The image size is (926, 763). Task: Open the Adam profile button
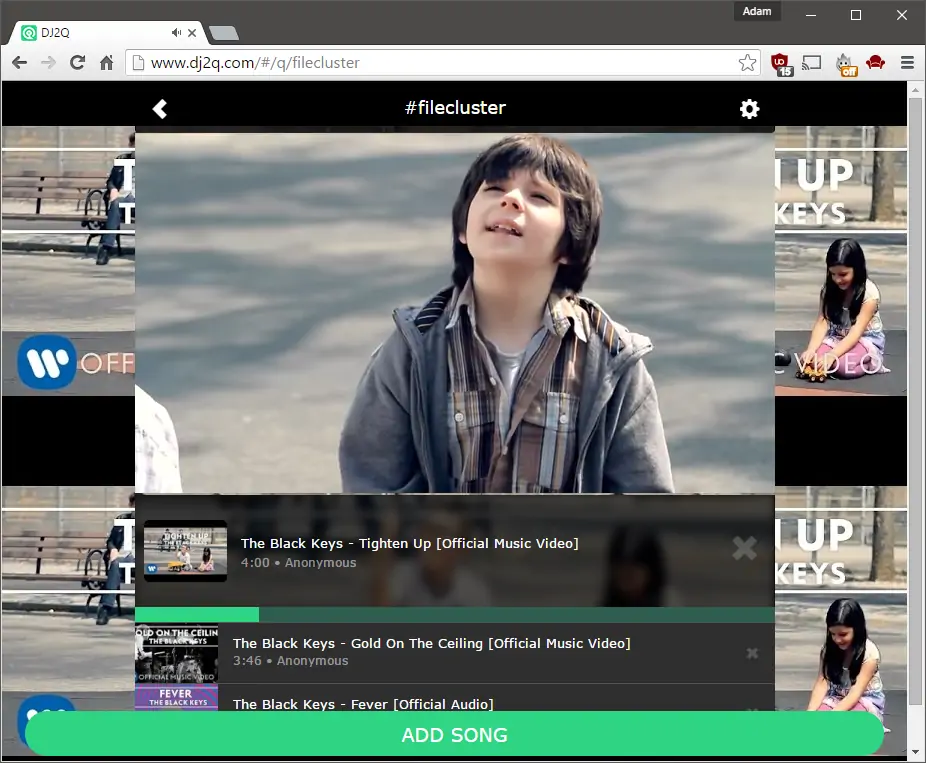point(757,11)
